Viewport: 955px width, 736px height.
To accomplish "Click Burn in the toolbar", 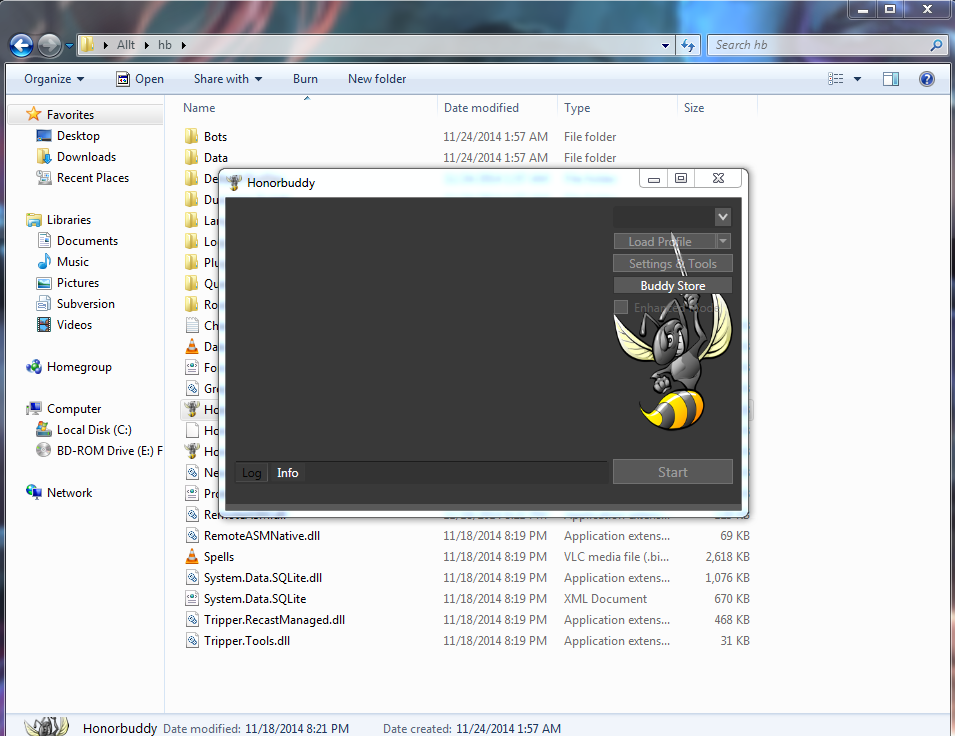I will 305,79.
